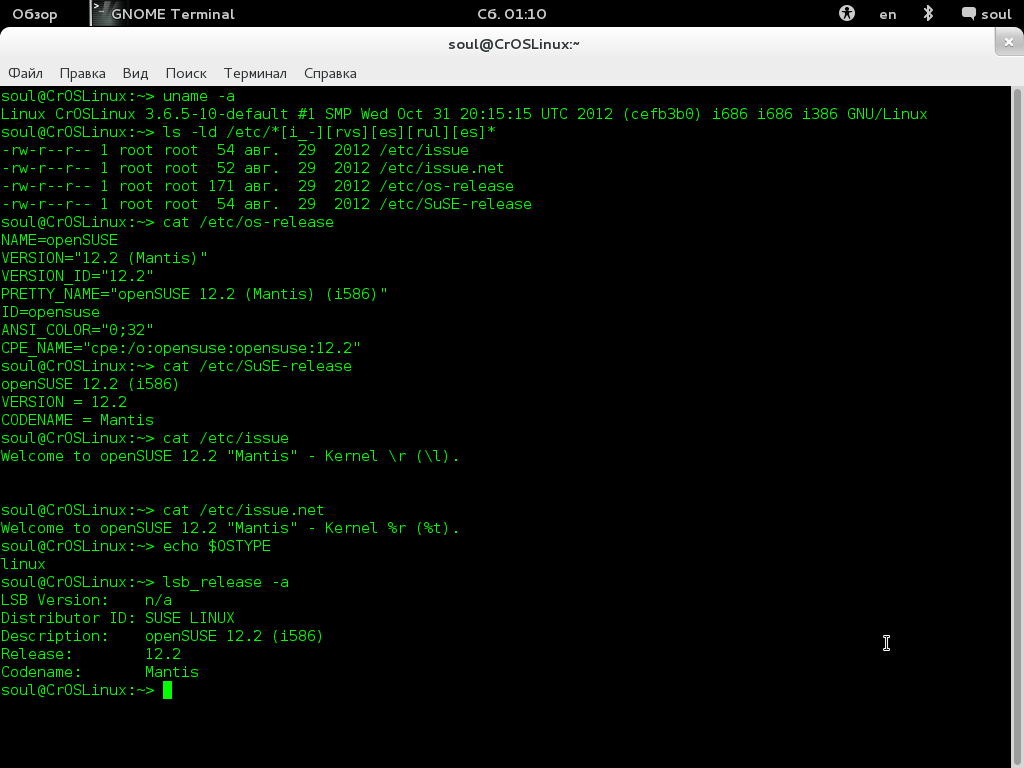Click the VERSION = 12.2 line
This screenshot has height=768, width=1024.
tap(64, 402)
